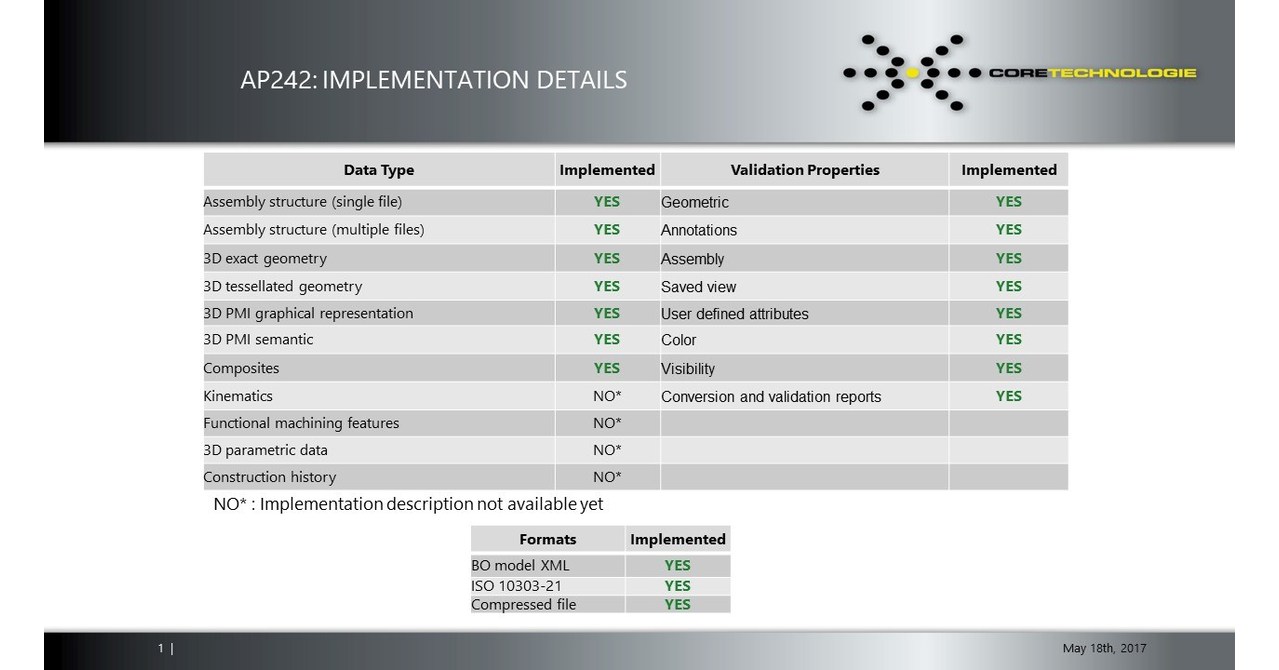Select the Construction history row
This screenshot has height=670, width=1279.
pos(268,477)
